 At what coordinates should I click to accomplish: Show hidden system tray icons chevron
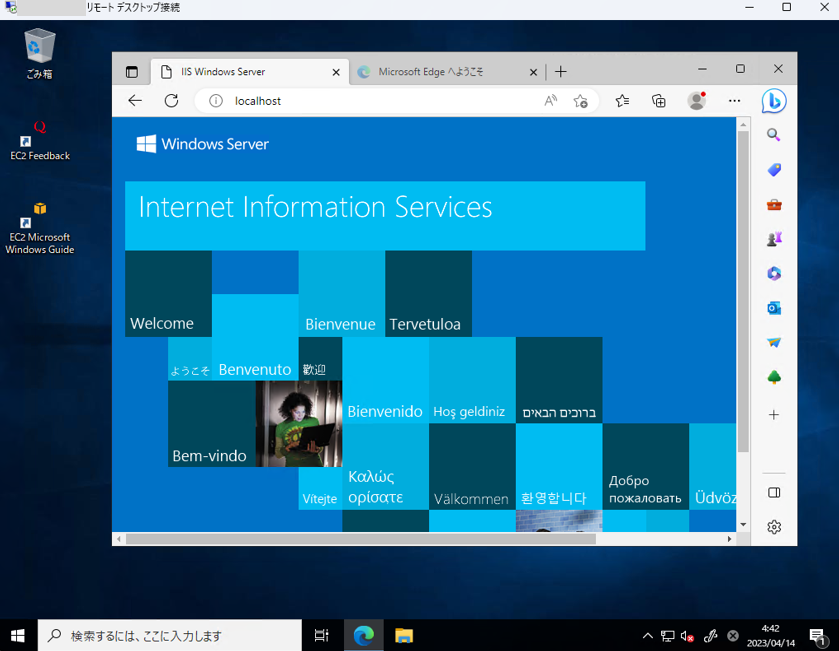(647, 635)
